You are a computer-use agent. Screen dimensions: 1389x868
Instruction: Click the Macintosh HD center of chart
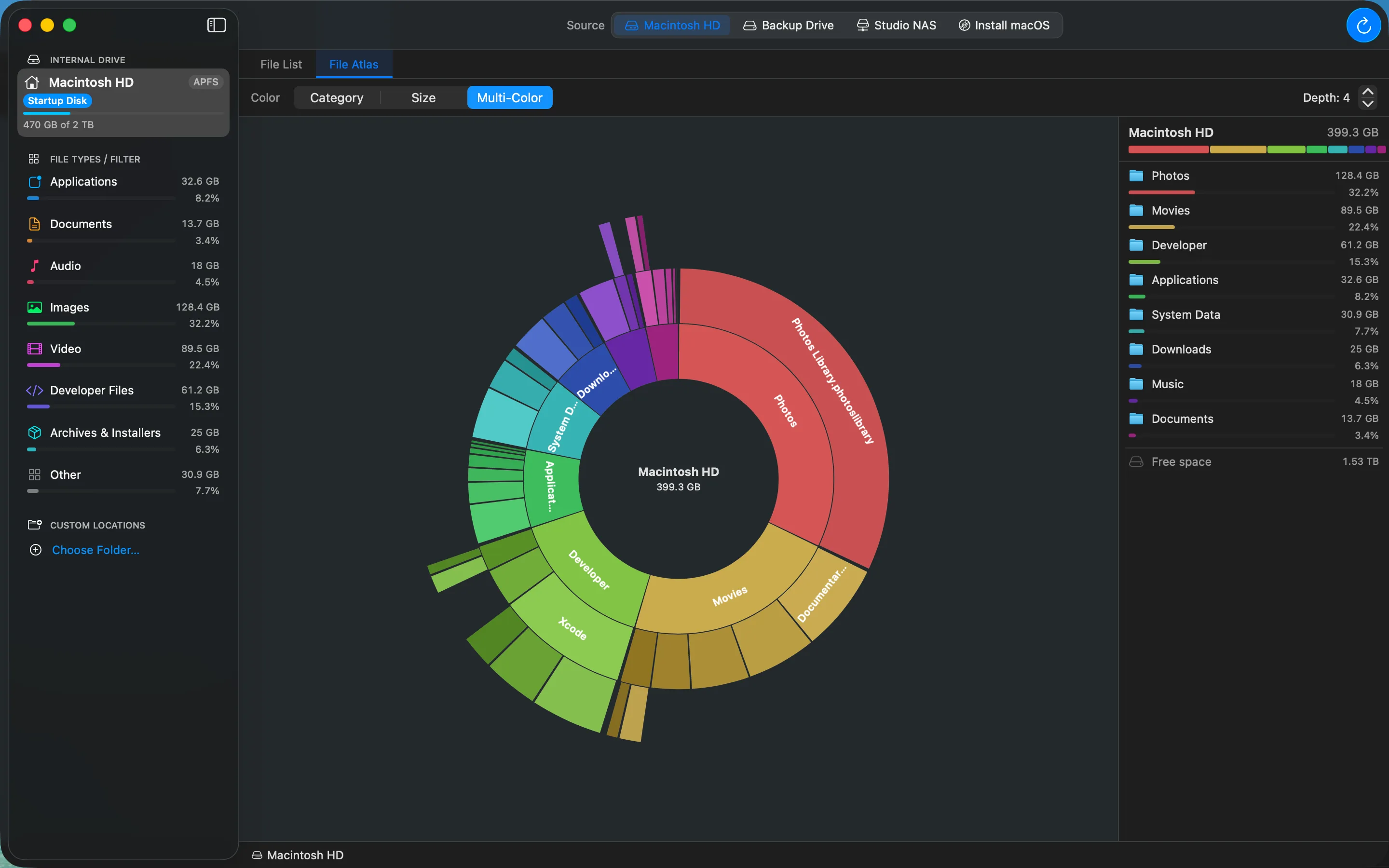point(679,478)
